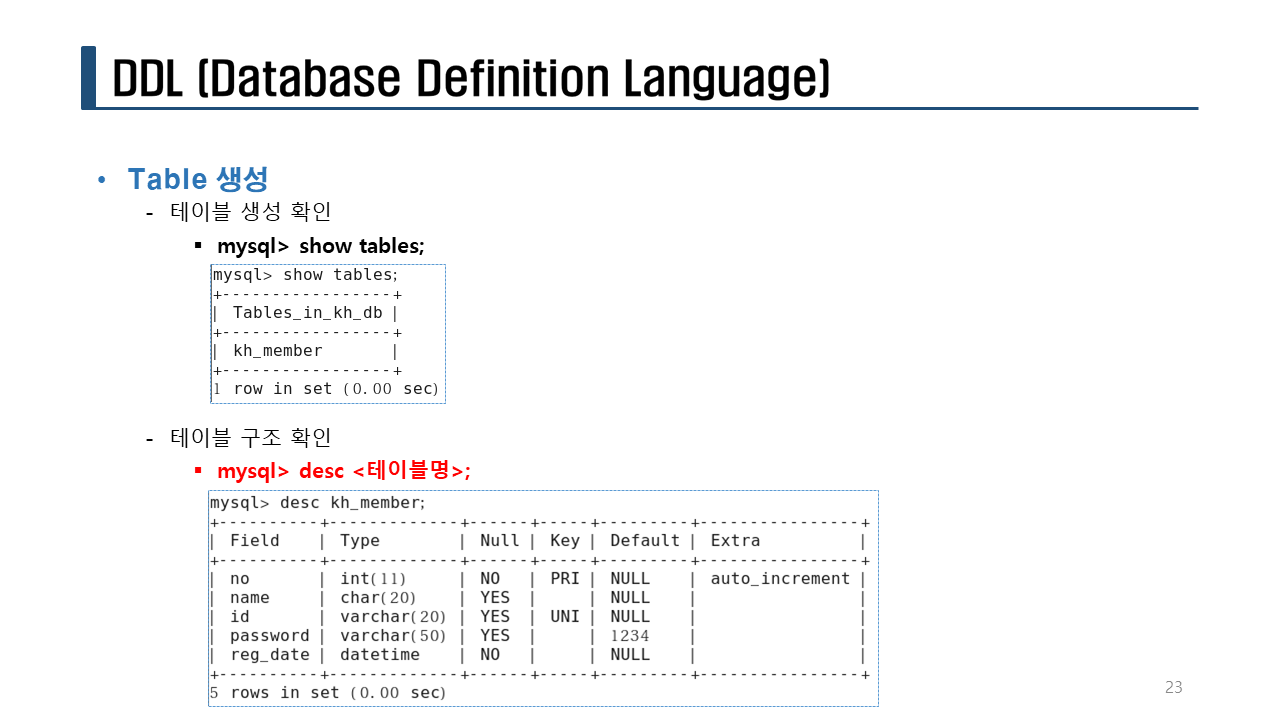Viewport: 1280px width, 720px height.
Task: Click the red 'mysql> desc <테이블명>;' line
Action: pos(344,471)
